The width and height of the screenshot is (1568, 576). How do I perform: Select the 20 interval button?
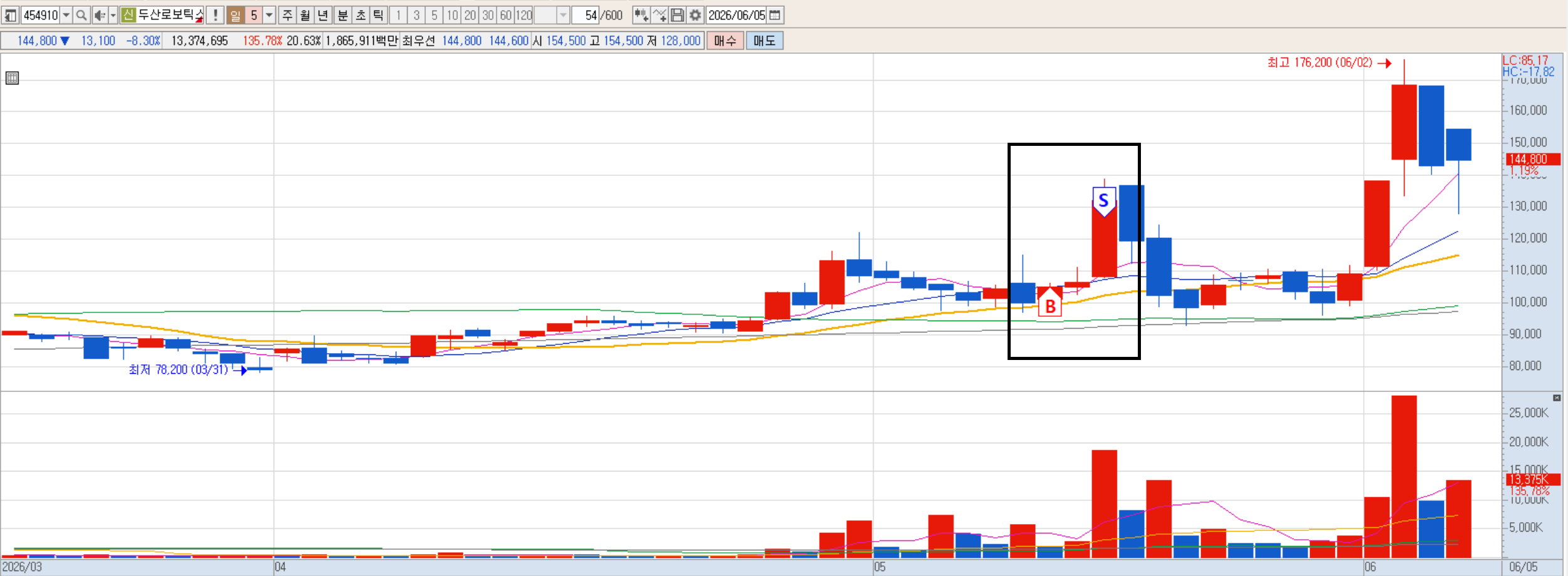pos(470,15)
